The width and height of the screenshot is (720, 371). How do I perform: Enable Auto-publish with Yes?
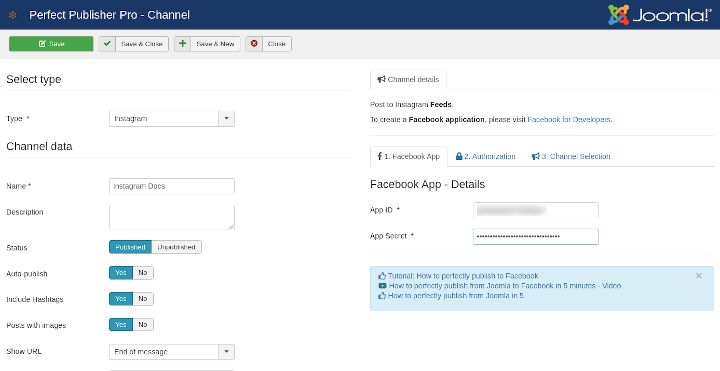pos(121,273)
